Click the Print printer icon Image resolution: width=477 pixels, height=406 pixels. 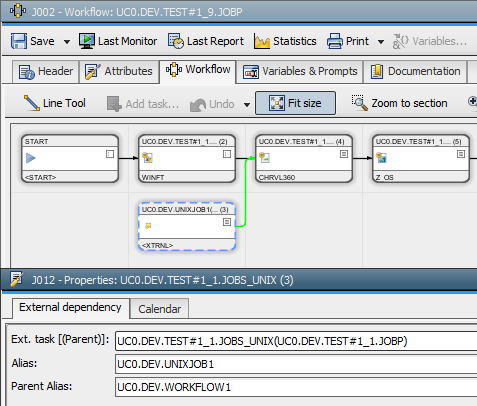pos(335,41)
